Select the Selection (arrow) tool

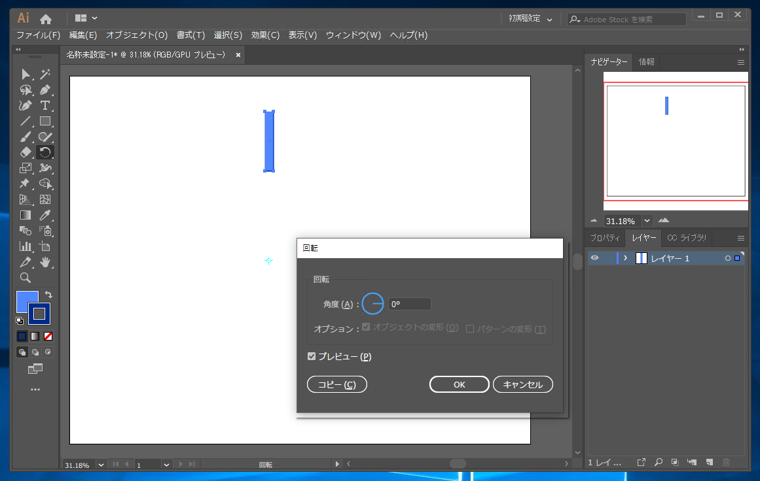click(25, 74)
